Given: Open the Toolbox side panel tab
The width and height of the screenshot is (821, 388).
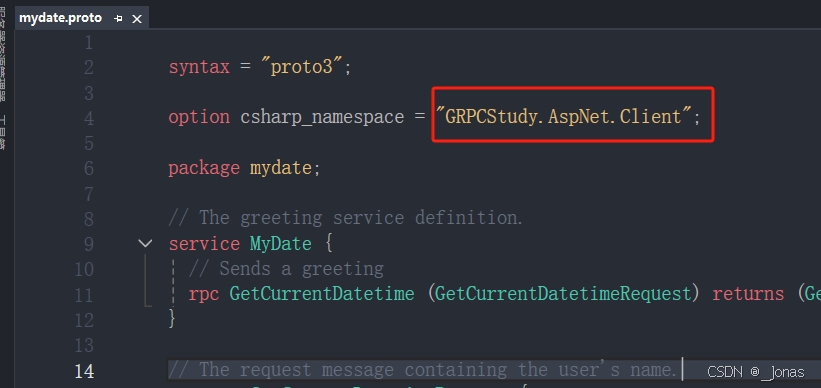Looking at the screenshot, I should 3,132.
